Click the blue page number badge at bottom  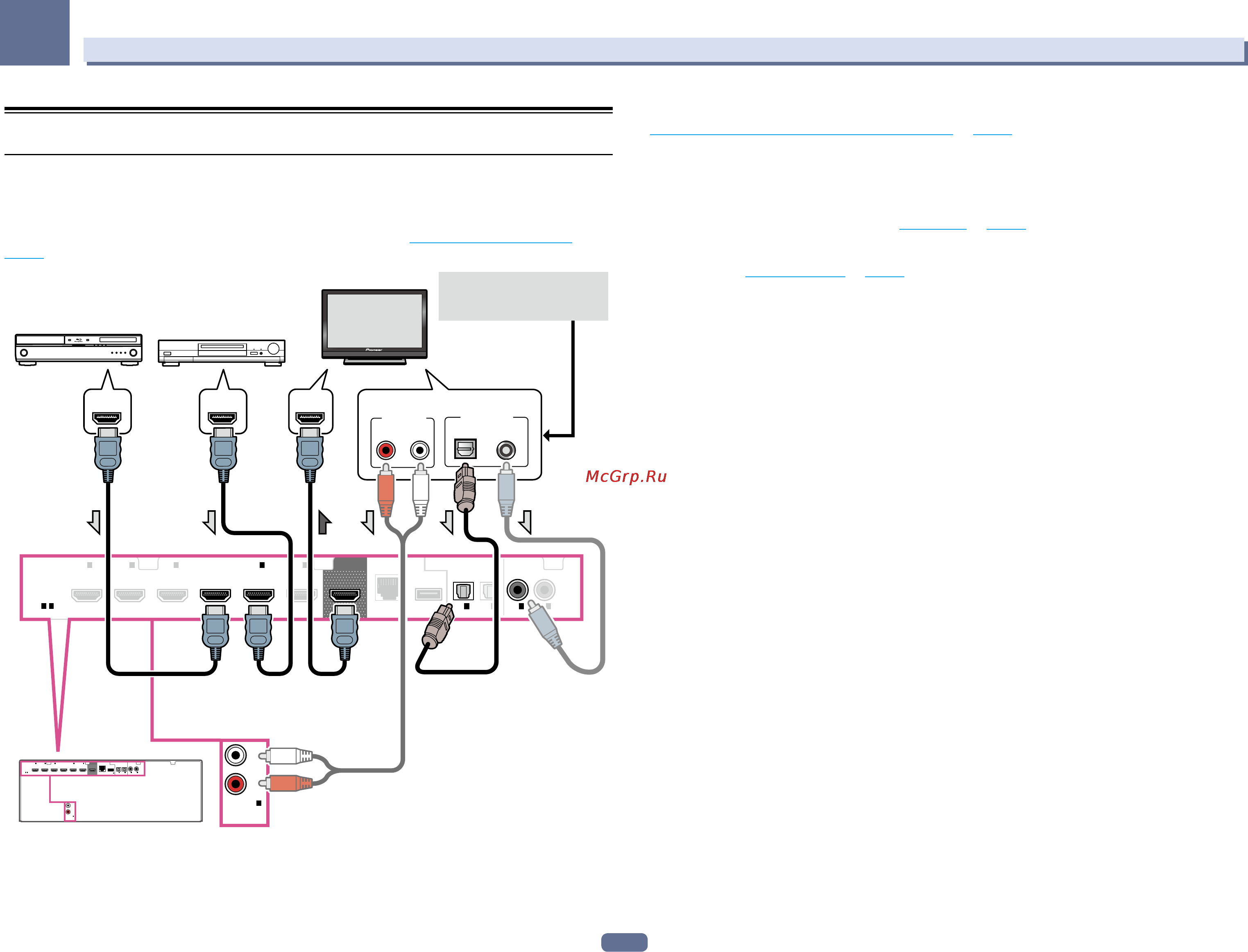[624, 942]
